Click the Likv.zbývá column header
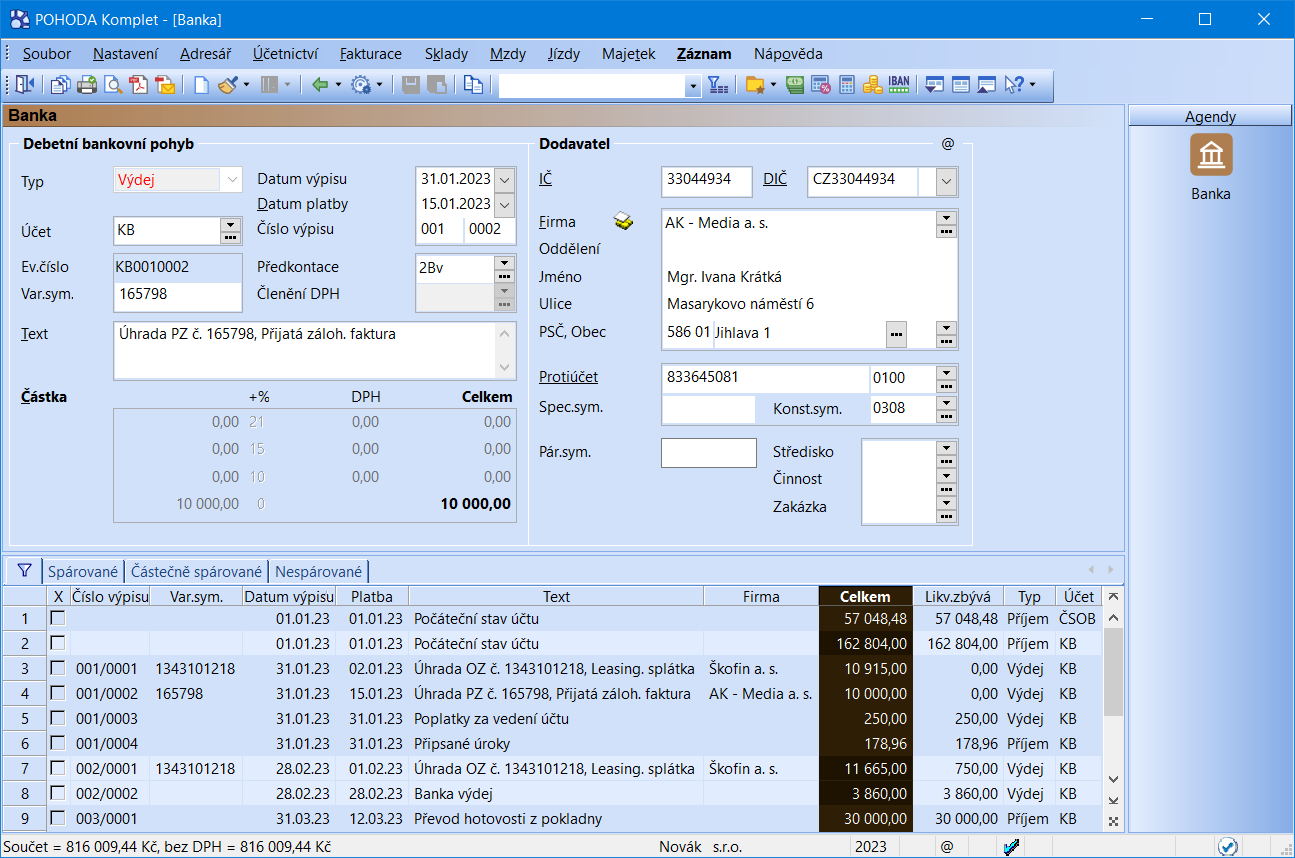1295x858 pixels. coord(958,596)
